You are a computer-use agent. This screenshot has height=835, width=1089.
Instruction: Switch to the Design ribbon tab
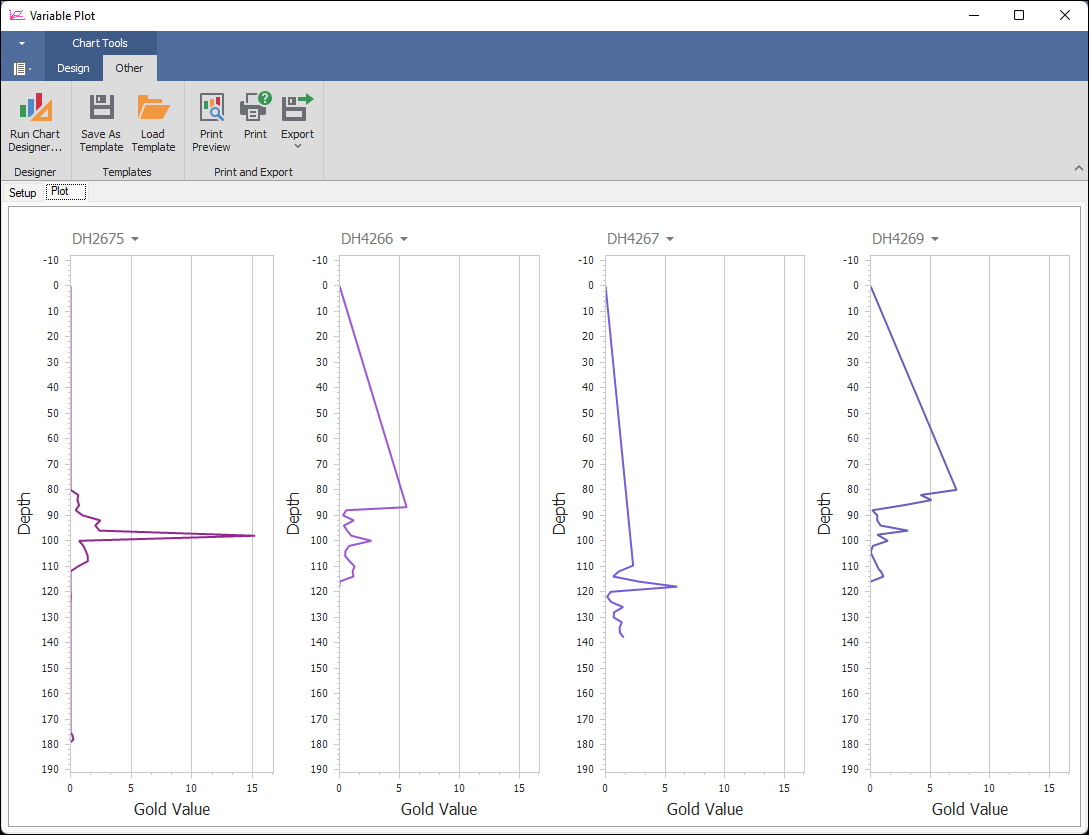pos(73,68)
